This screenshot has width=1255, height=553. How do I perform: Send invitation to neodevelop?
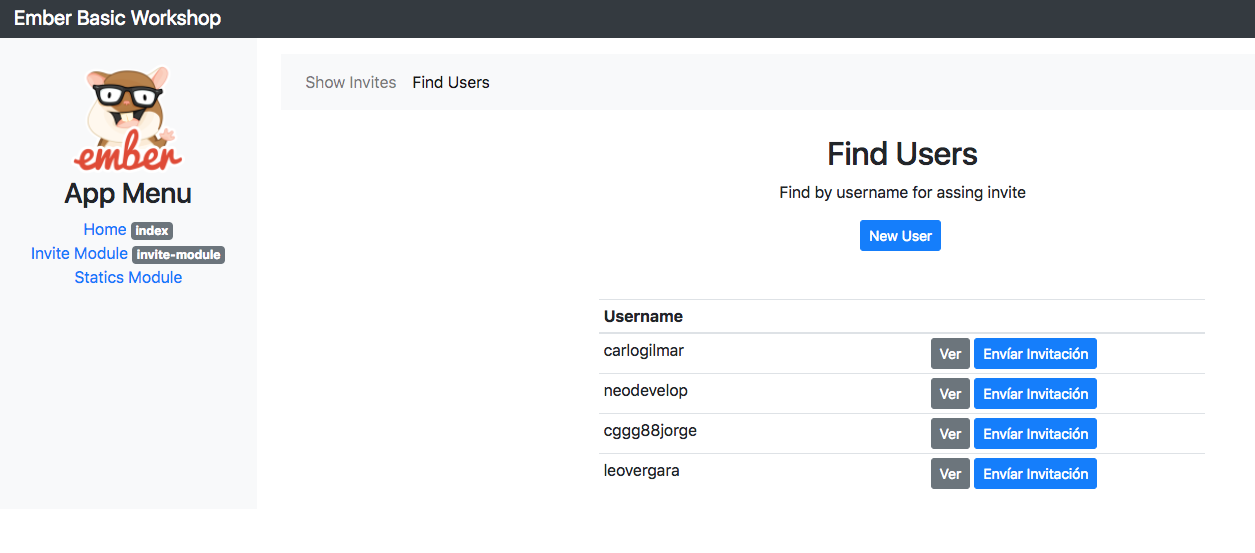[1035, 394]
